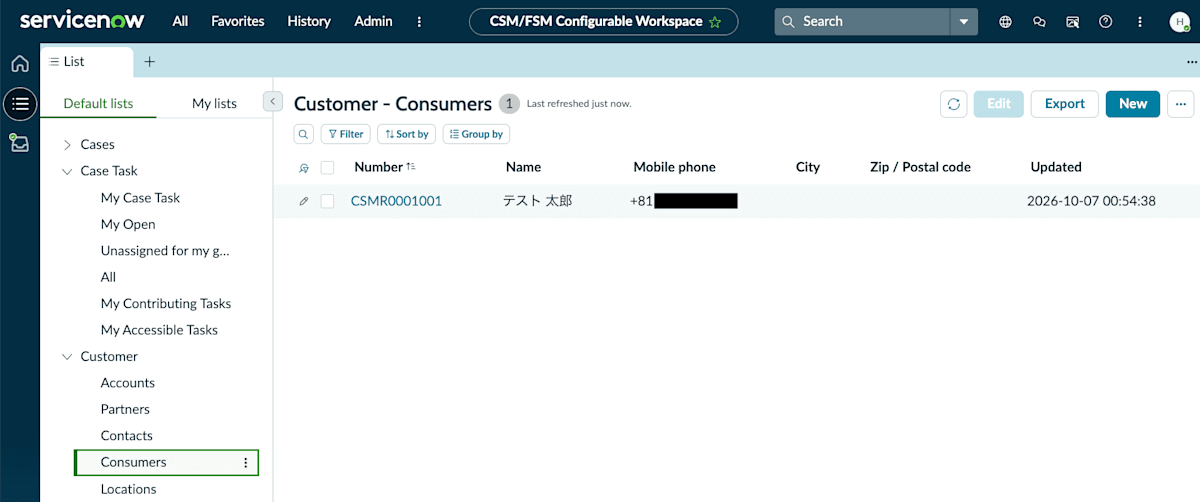Image resolution: width=1200 pixels, height=502 pixels.
Task: Click the Edit button
Action: click(x=999, y=104)
